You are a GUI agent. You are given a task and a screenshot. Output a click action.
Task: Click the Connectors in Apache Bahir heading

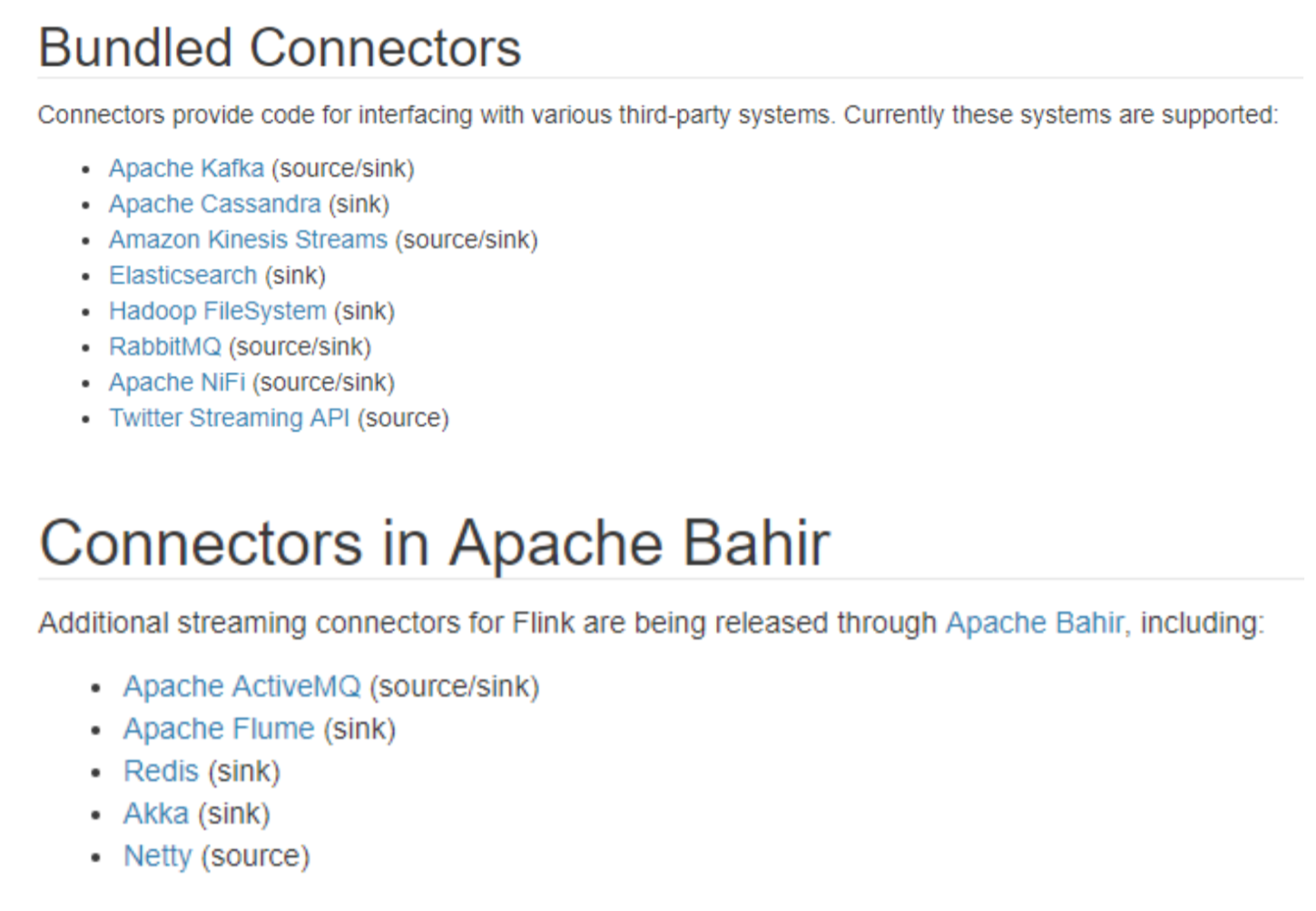(435, 544)
